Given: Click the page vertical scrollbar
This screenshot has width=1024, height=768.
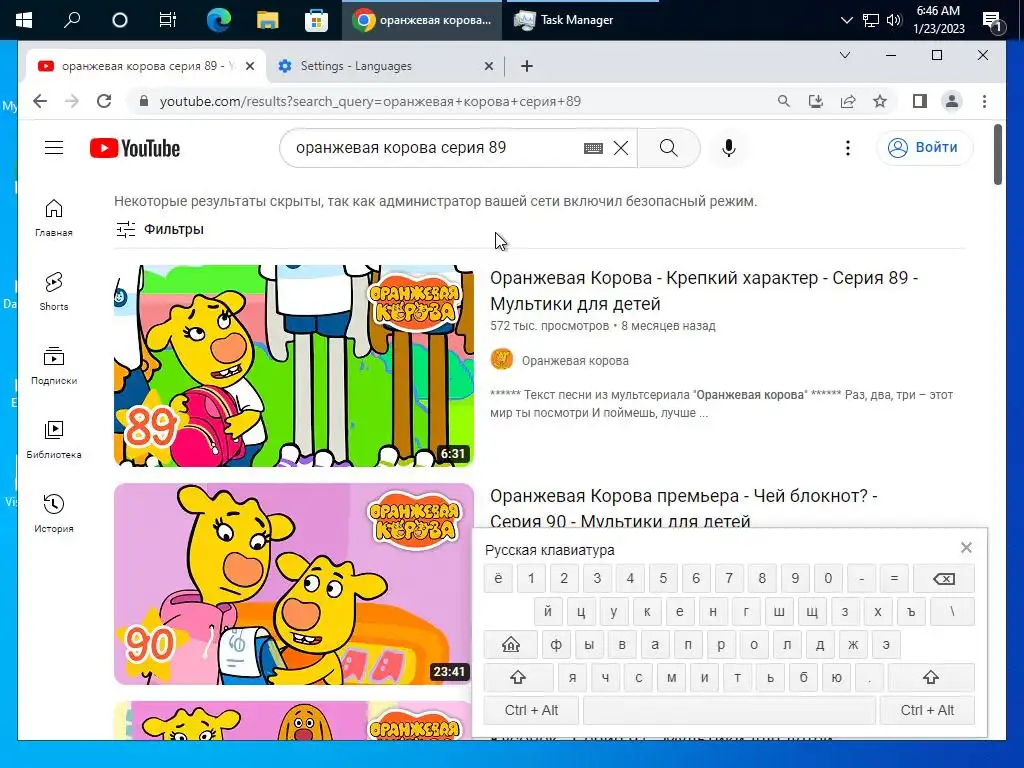Looking at the screenshot, I should pos(997,155).
